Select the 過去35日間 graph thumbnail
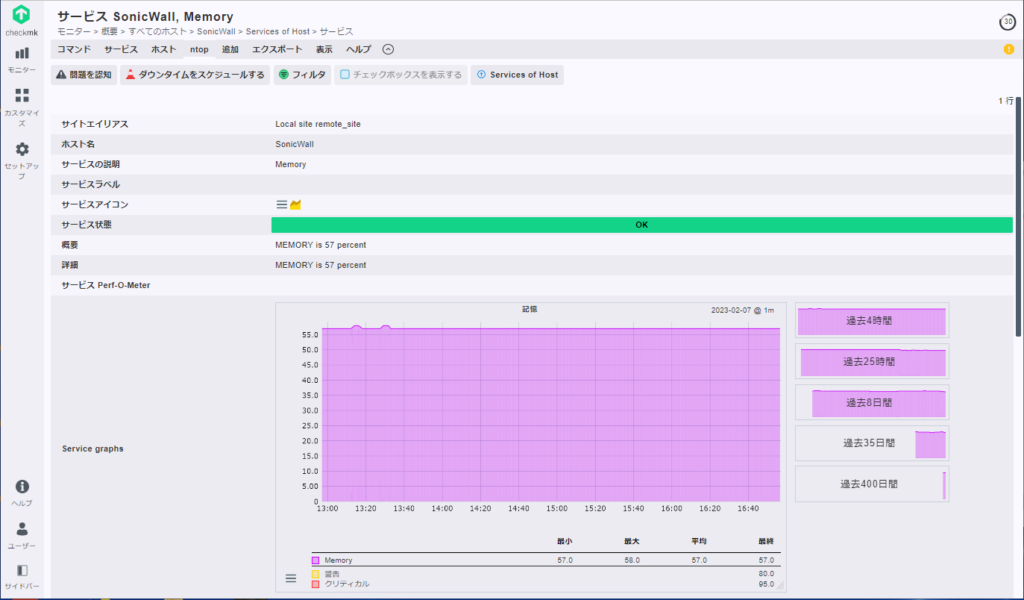1024x600 pixels. 872,443
